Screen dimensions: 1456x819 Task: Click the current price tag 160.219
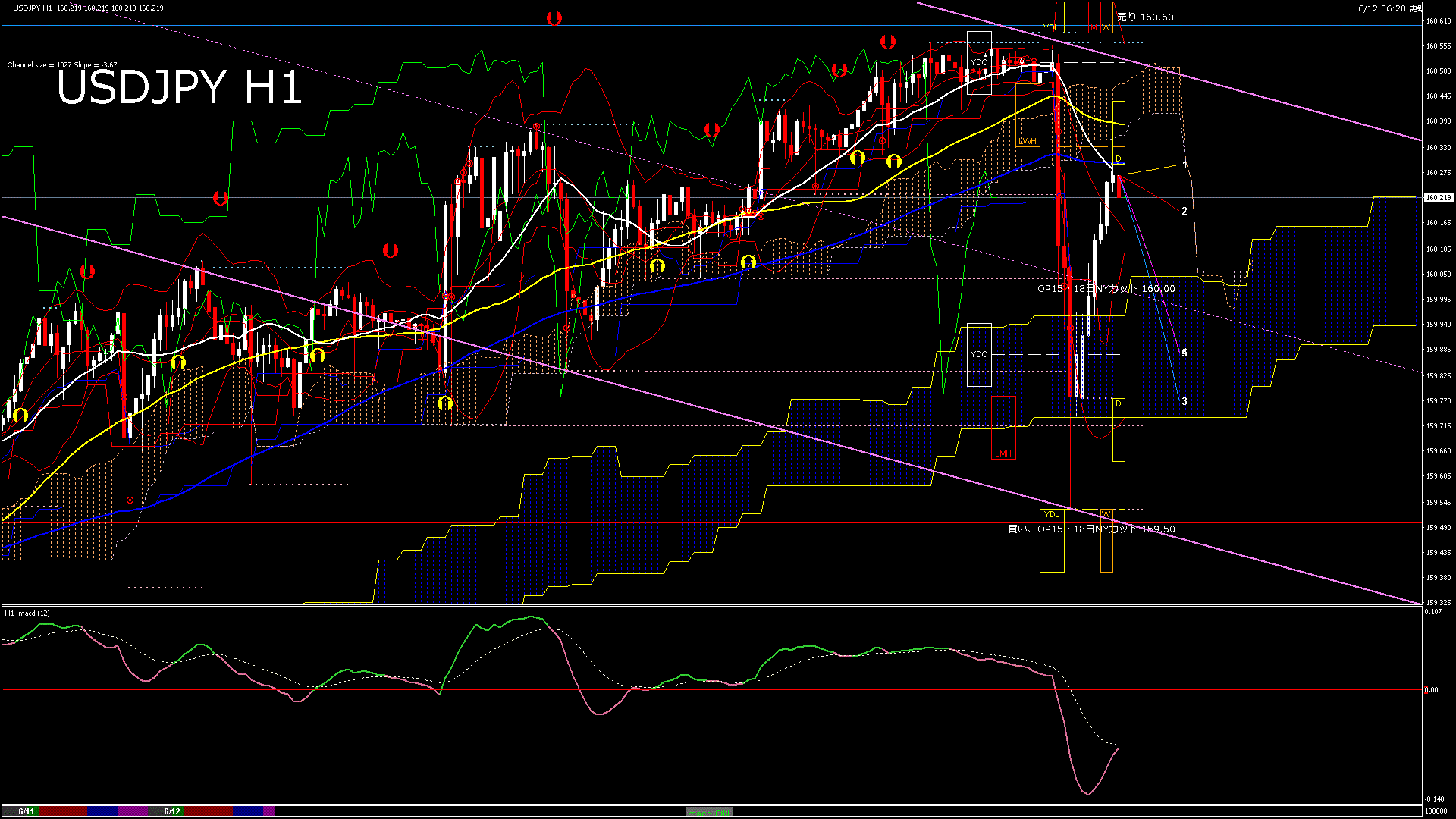pos(1439,198)
